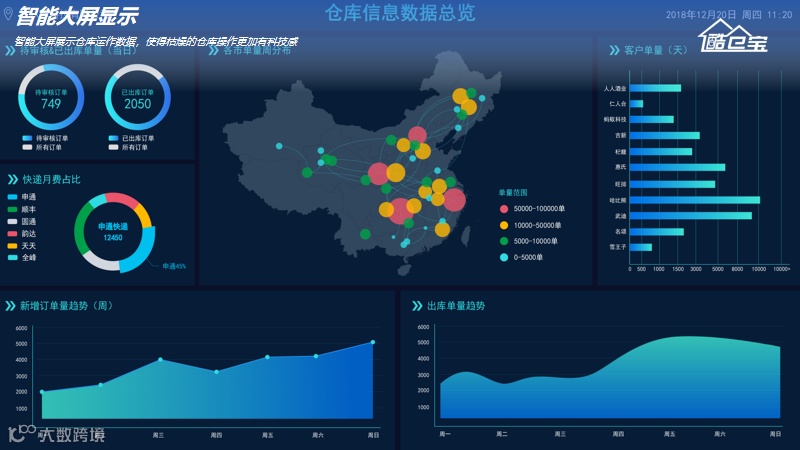800x450 pixels.
Task: Click the 周一 label on outbound trend axis
Action: (x=445, y=434)
